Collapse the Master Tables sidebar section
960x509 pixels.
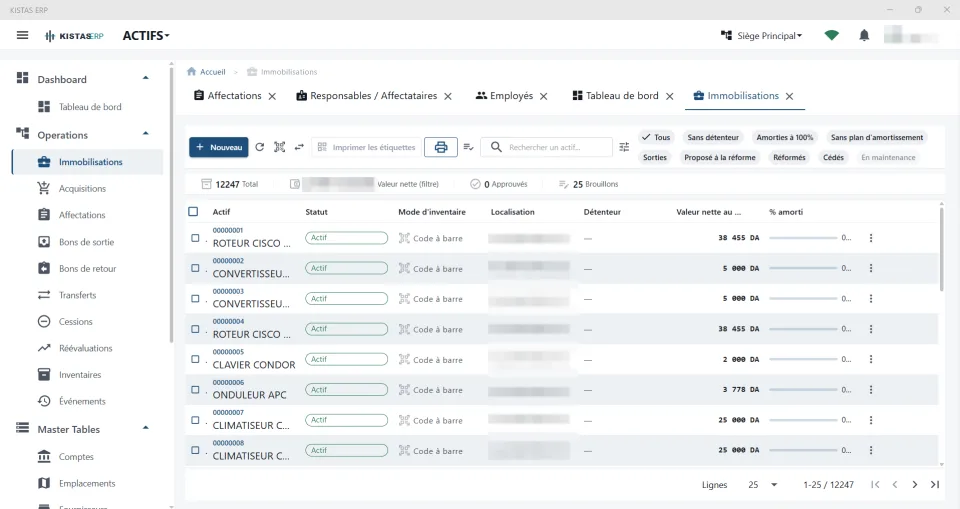146,428
